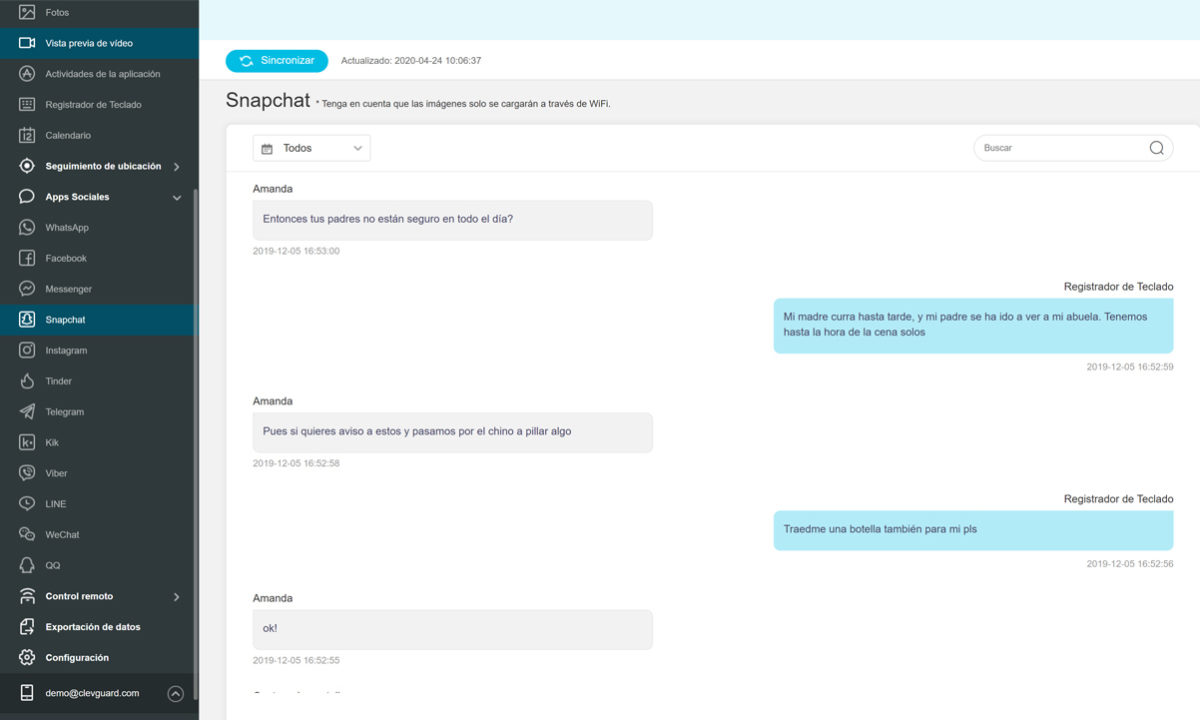
Task: Open the Tinder flame icon
Action: (x=27, y=381)
